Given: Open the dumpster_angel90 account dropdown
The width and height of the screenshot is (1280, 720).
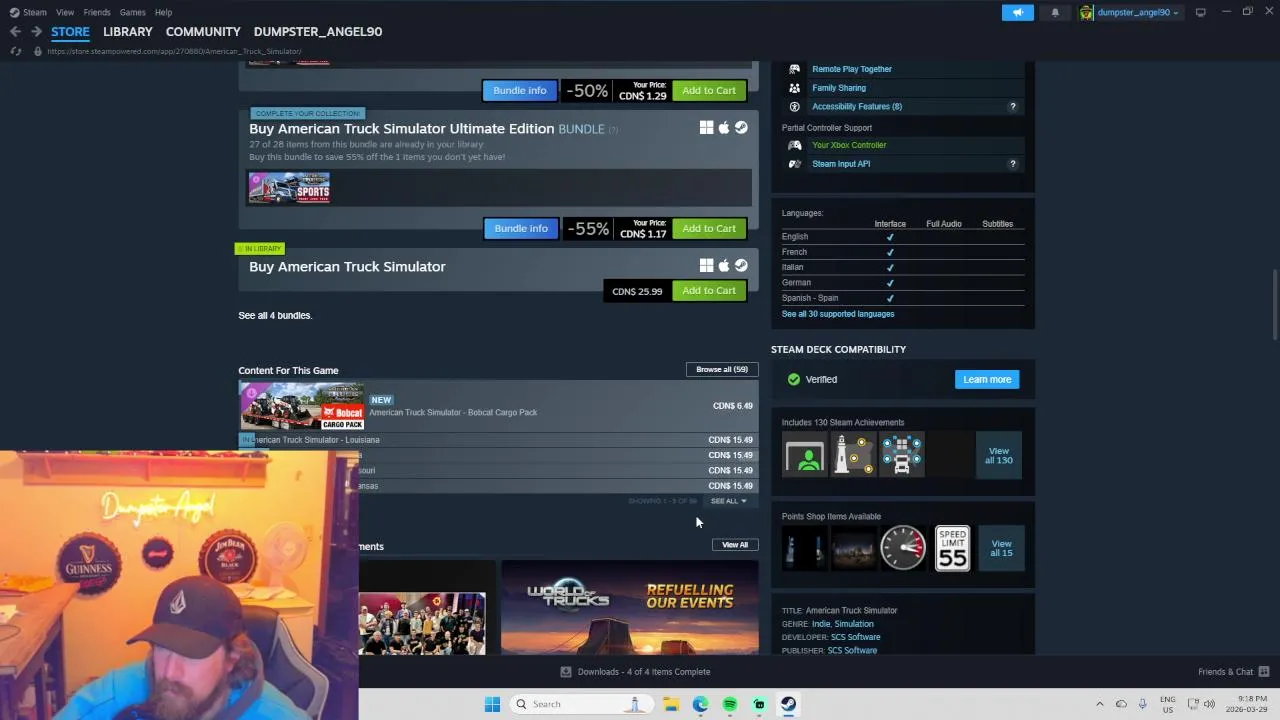Looking at the screenshot, I should (1138, 12).
